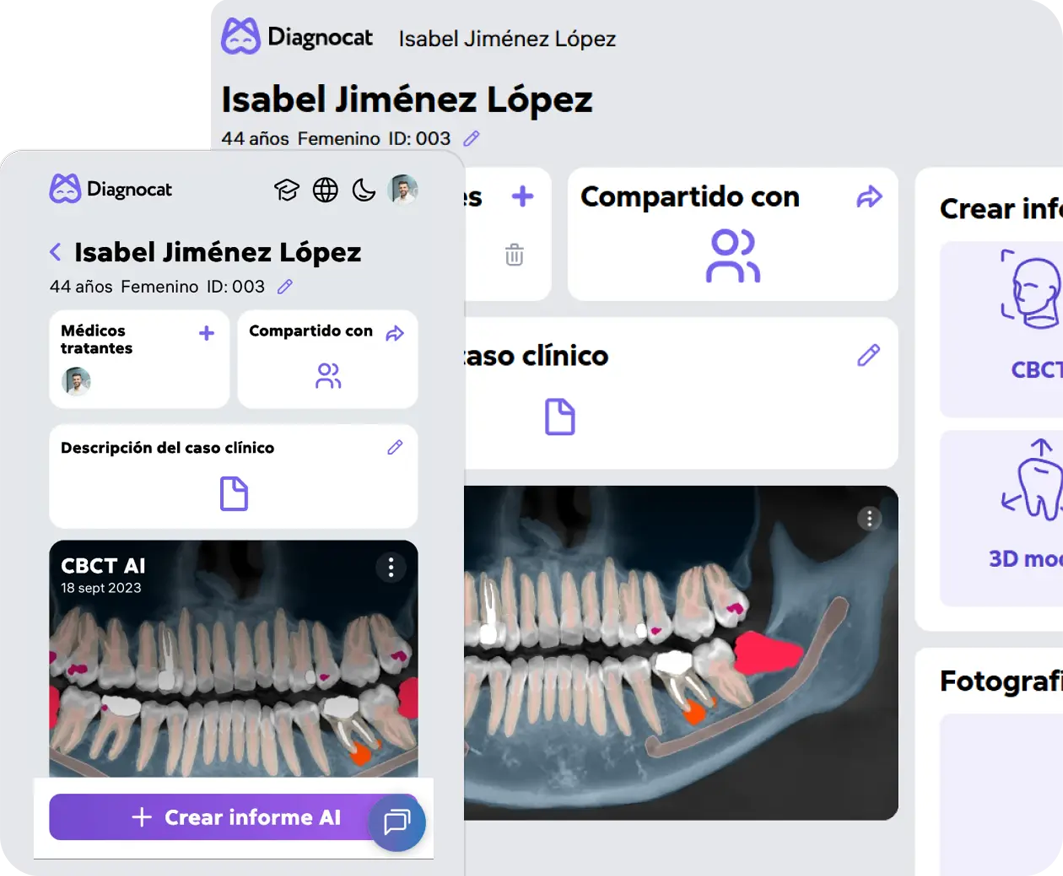The image size is (1063, 876).
Task: Click the trash delete icon in background panel
Action: click(x=514, y=255)
